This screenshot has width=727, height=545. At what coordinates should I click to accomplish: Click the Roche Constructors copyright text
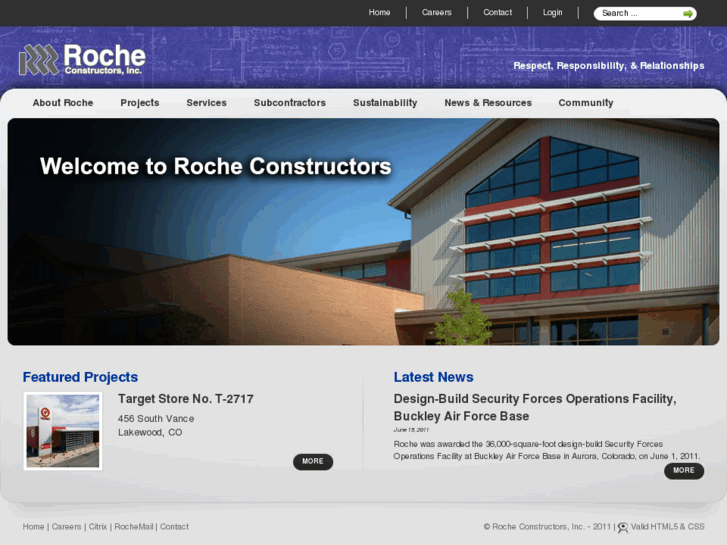pos(547,527)
